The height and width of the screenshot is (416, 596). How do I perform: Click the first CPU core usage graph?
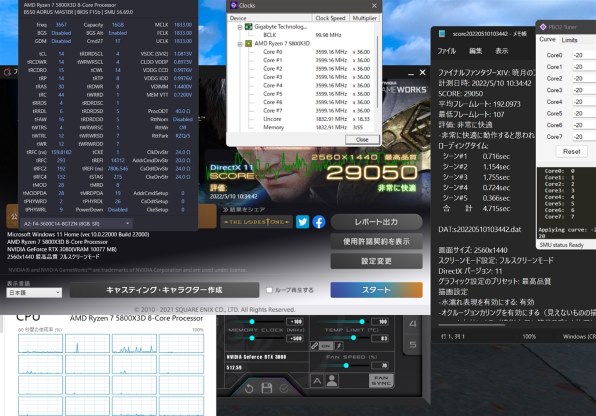[x=40, y=343]
